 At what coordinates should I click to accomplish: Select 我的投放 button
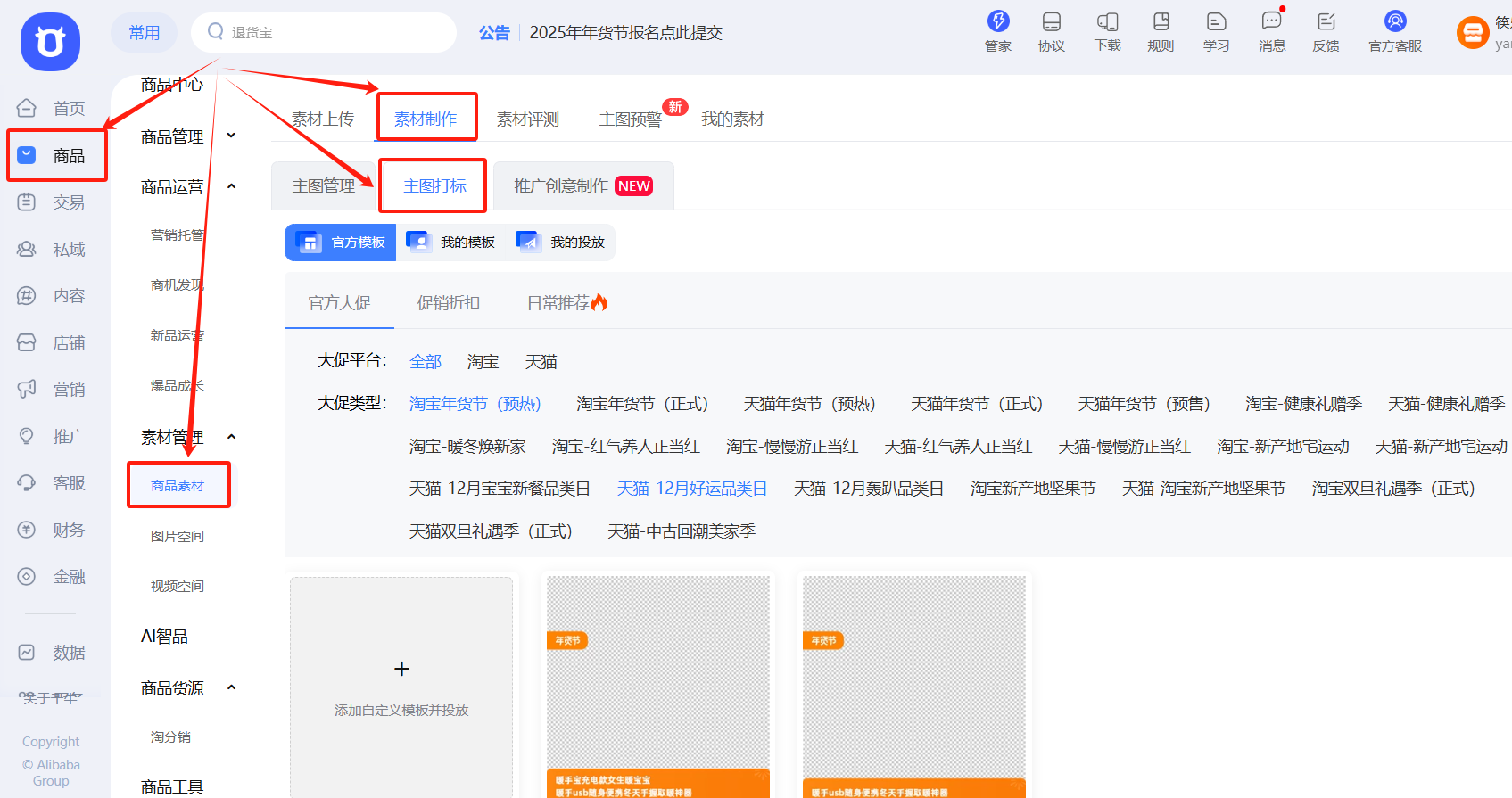coord(560,243)
